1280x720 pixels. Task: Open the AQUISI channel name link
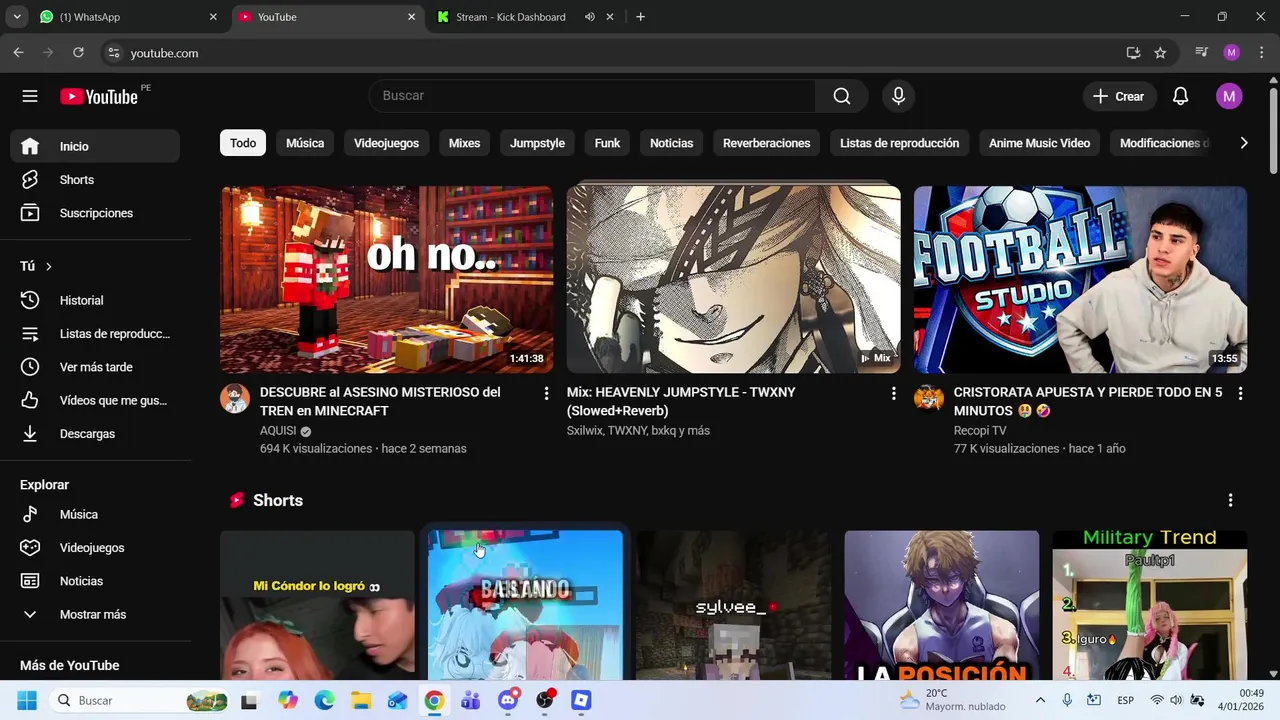pyautogui.click(x=278, y=431)
